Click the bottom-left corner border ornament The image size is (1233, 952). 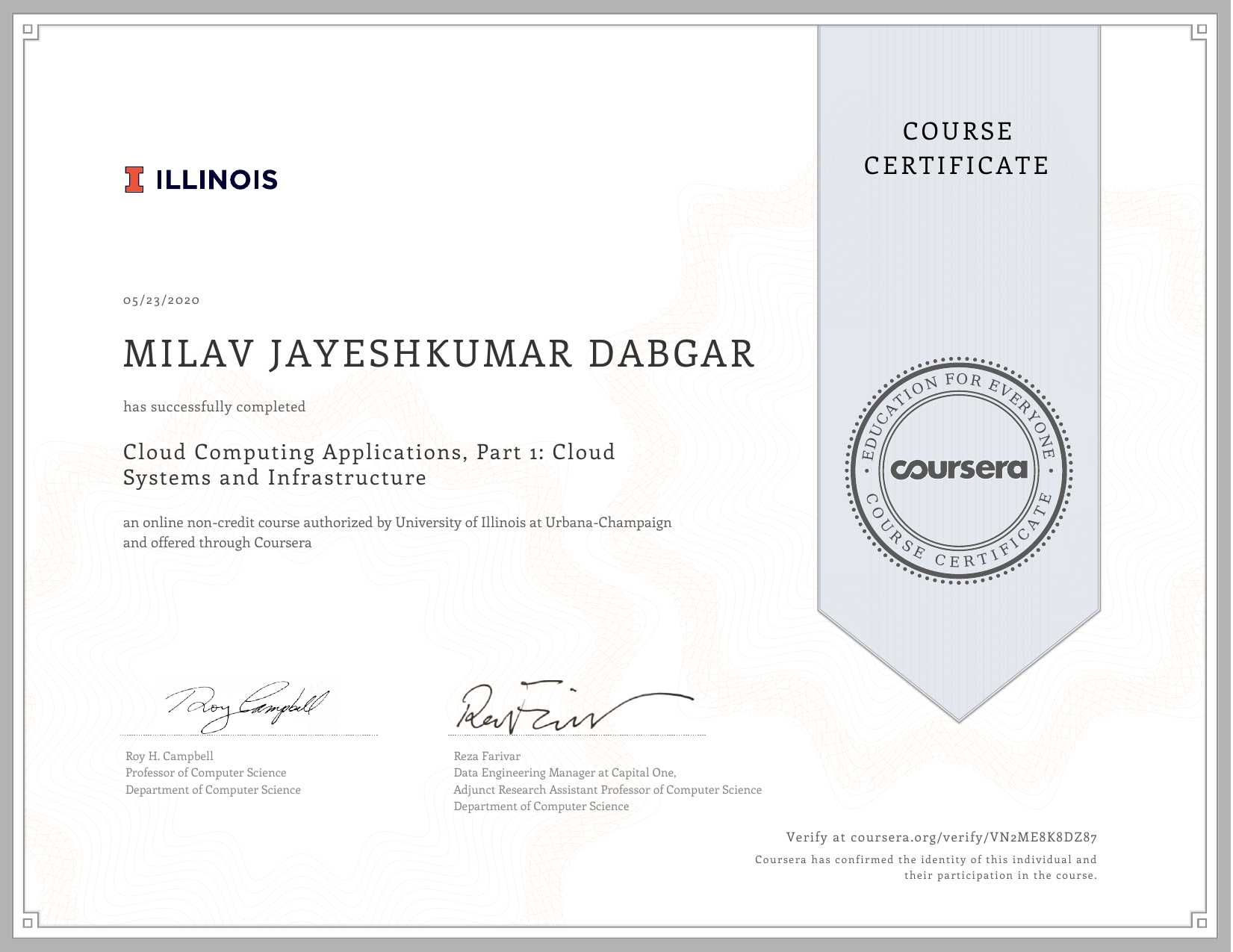29,922
